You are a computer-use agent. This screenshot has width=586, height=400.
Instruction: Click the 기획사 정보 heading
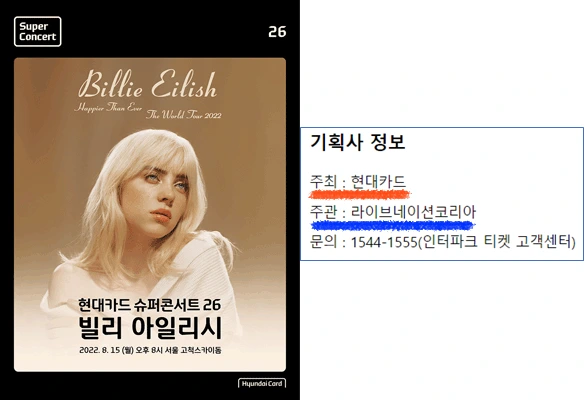(358, 142)
